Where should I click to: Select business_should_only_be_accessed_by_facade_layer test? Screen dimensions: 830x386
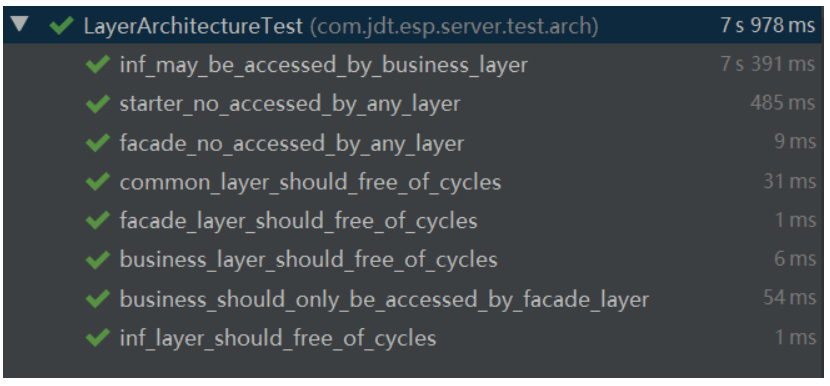(x=384, y=299)
